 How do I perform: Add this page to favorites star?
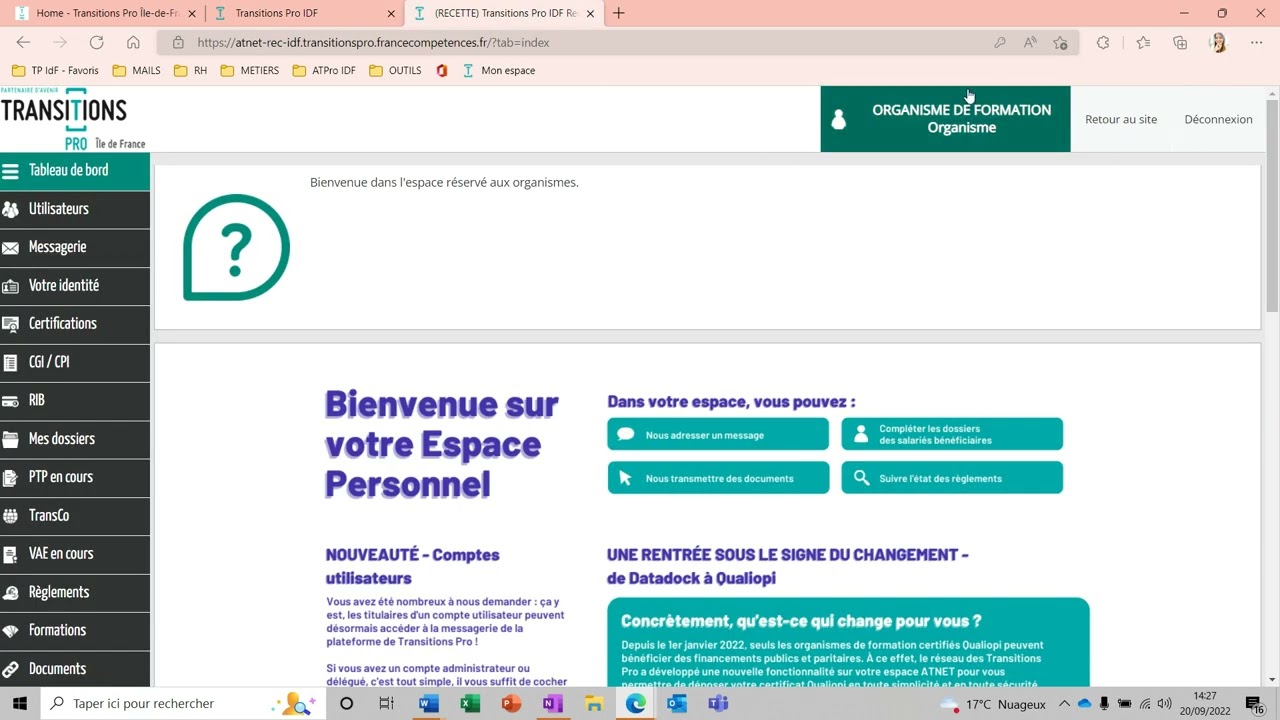coord(1060,43)
